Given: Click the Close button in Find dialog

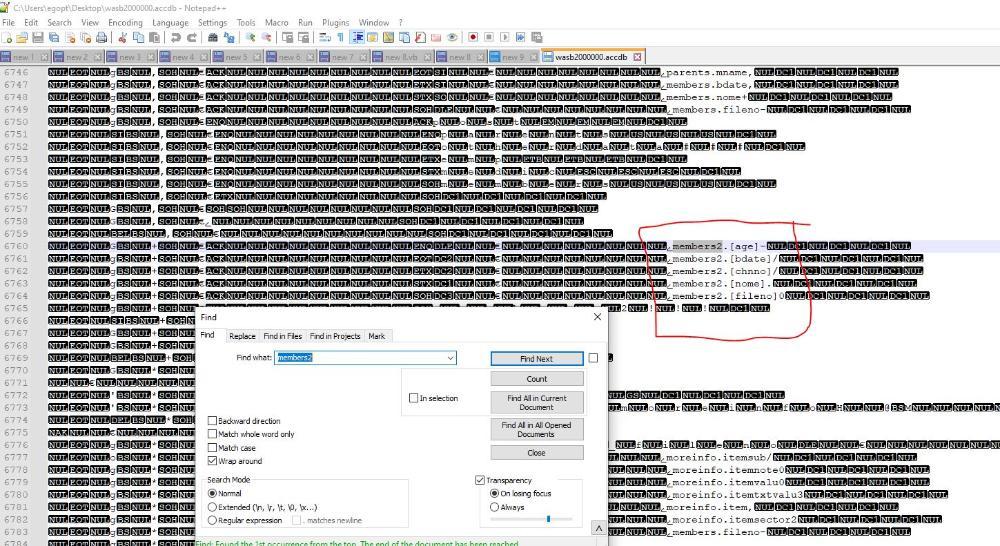Looking at the screenshot, I should 536,453.
